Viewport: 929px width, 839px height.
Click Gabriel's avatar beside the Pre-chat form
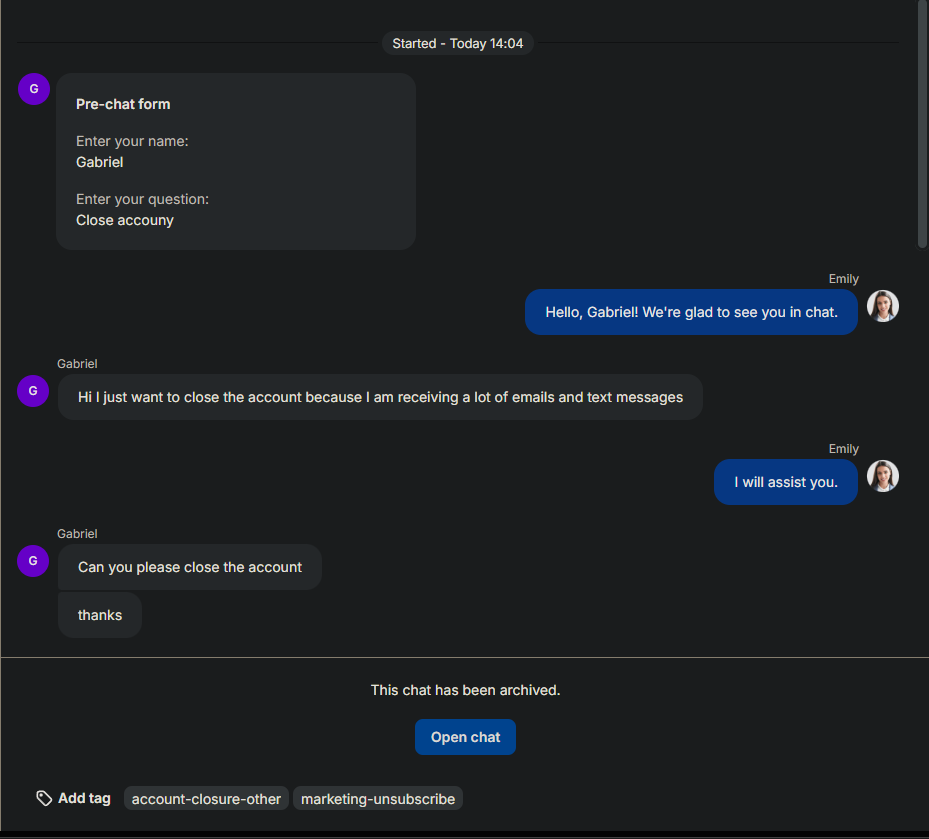(34, 89)
